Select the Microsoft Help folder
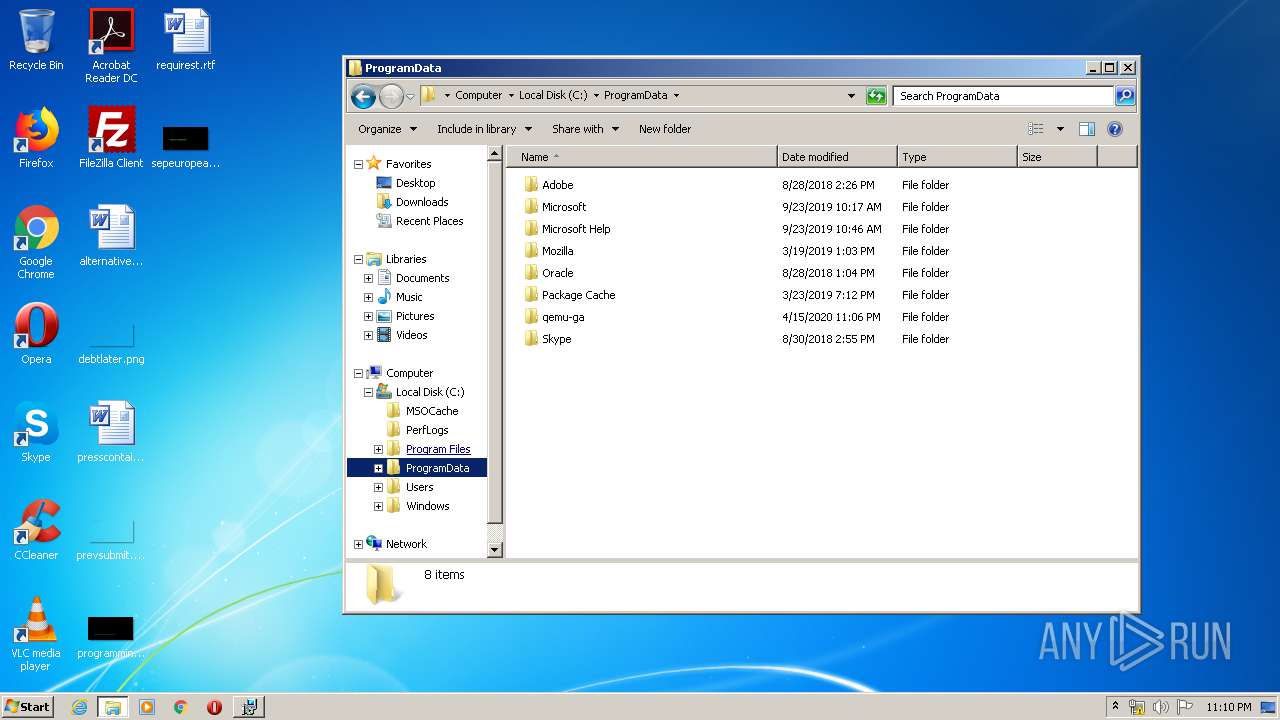The height and width of the screenshot is (720, 1280). click(576, 229)
